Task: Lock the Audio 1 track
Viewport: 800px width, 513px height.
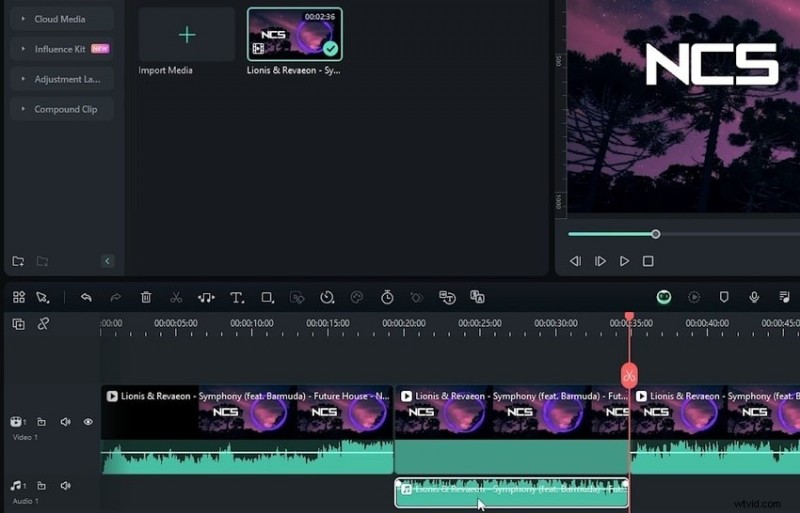Action: click(41, 486)
